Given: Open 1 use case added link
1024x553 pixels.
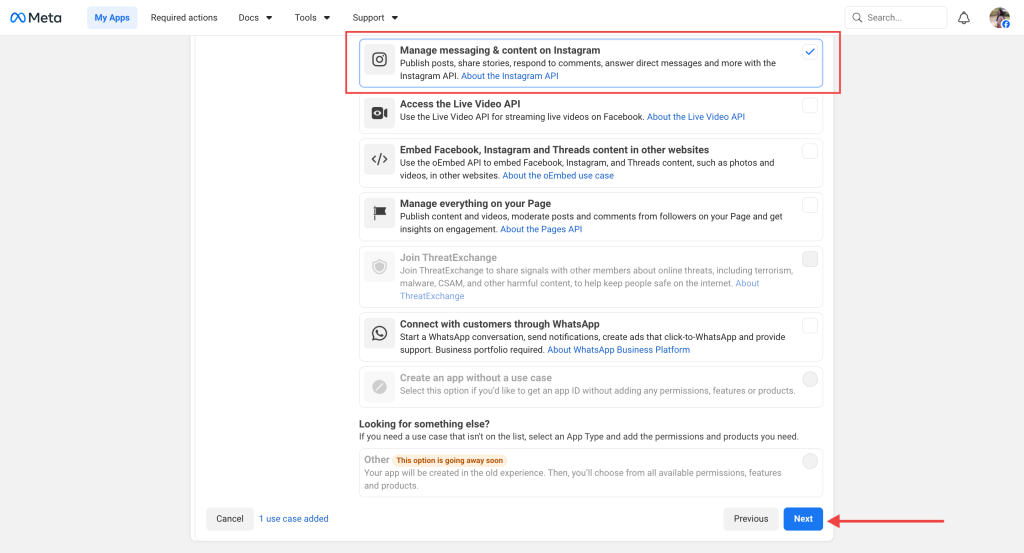Looking at the screenshot, I should pos(294,519).
